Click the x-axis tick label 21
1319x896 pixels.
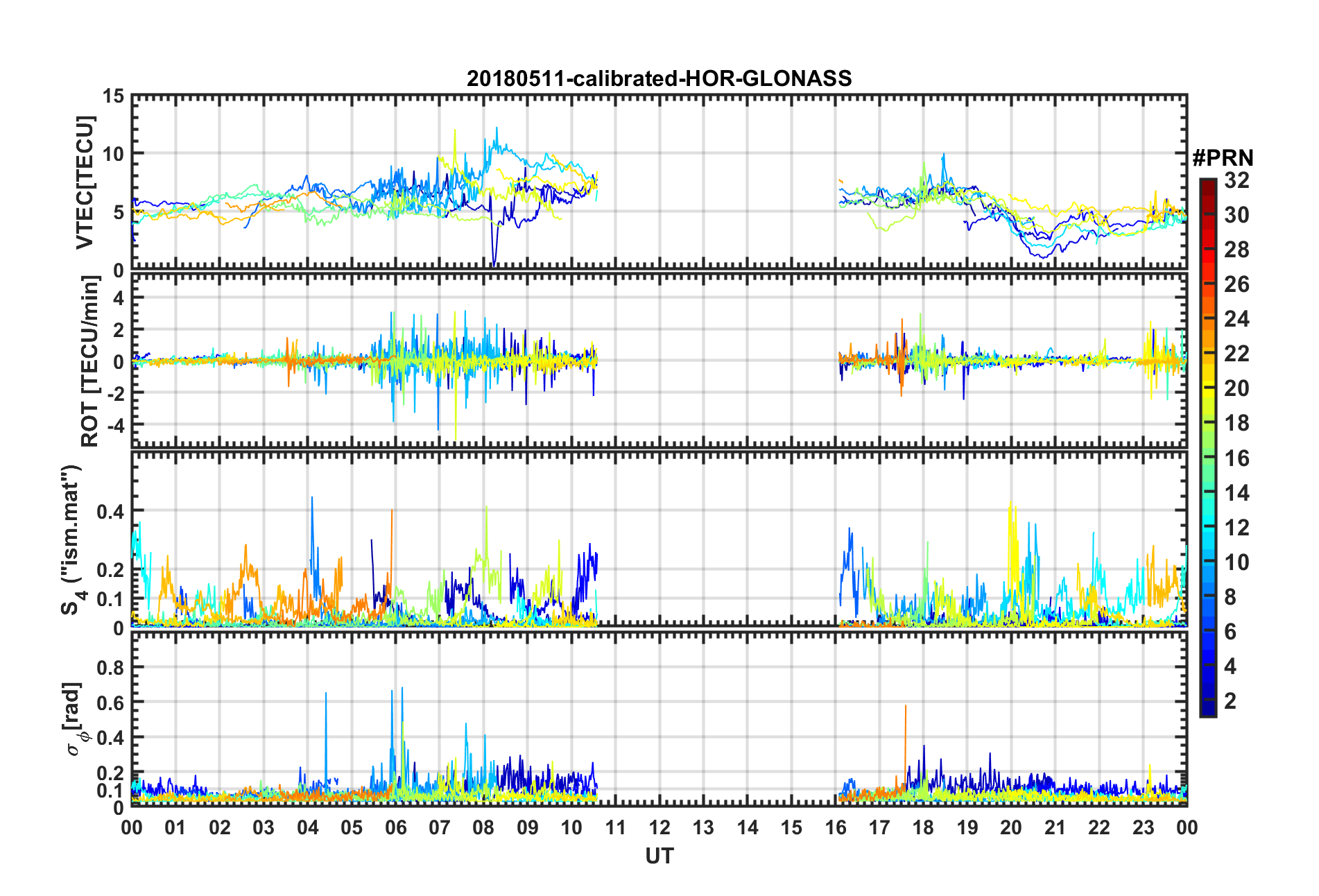point(1055,827)
